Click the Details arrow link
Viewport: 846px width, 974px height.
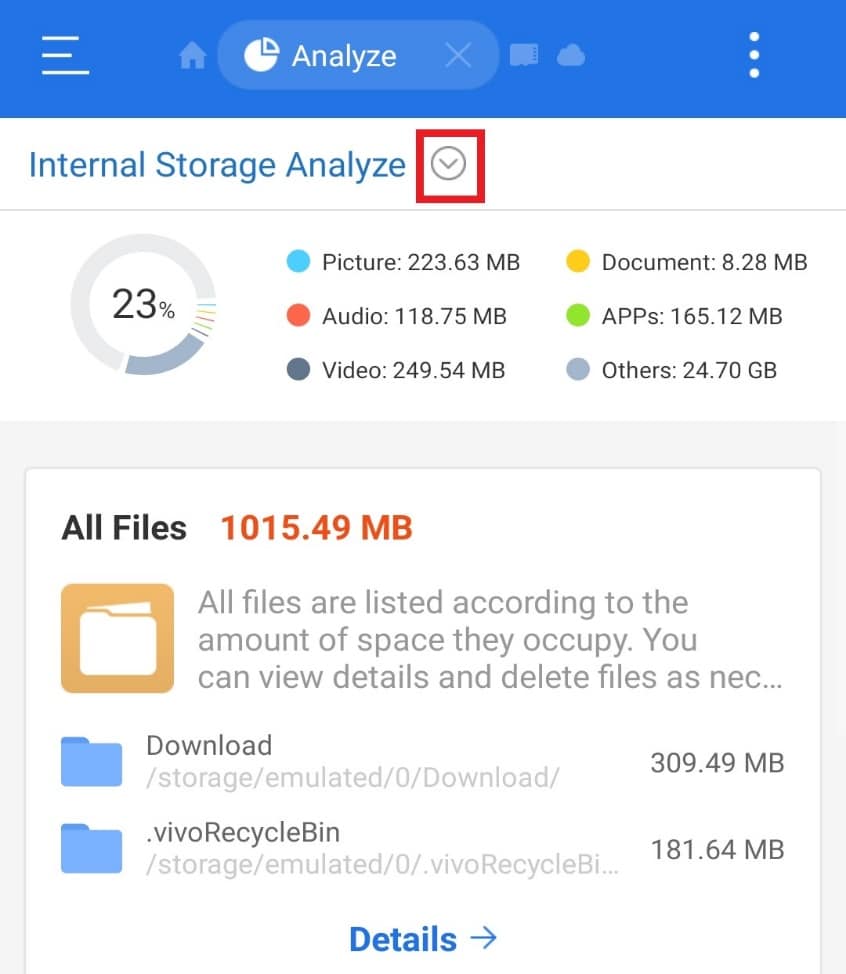pos(423,938)
